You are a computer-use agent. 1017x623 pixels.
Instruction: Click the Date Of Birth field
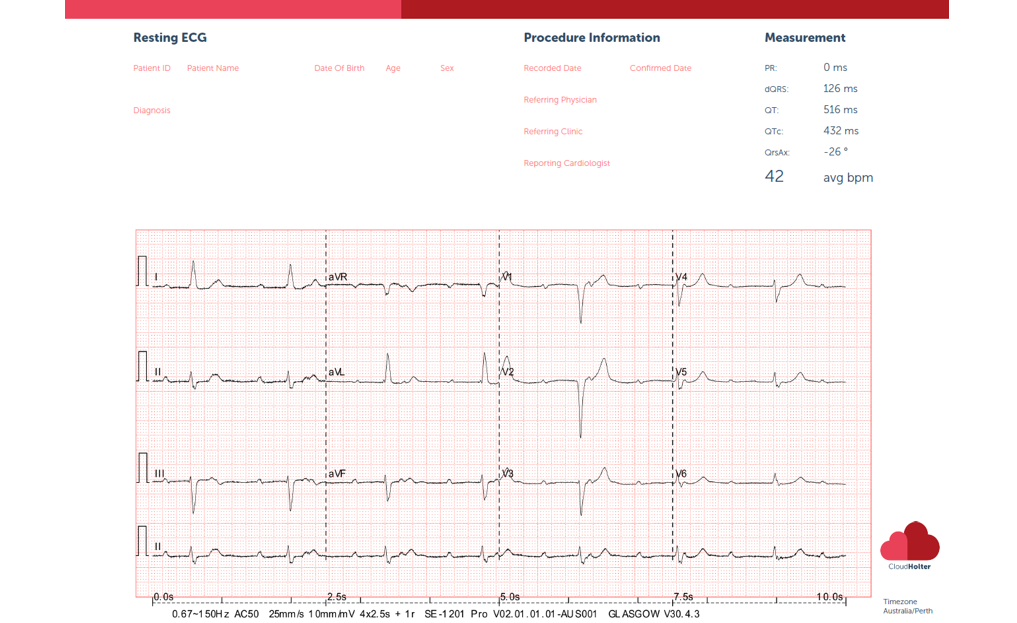pyautogui.click(x=339, y=69)
